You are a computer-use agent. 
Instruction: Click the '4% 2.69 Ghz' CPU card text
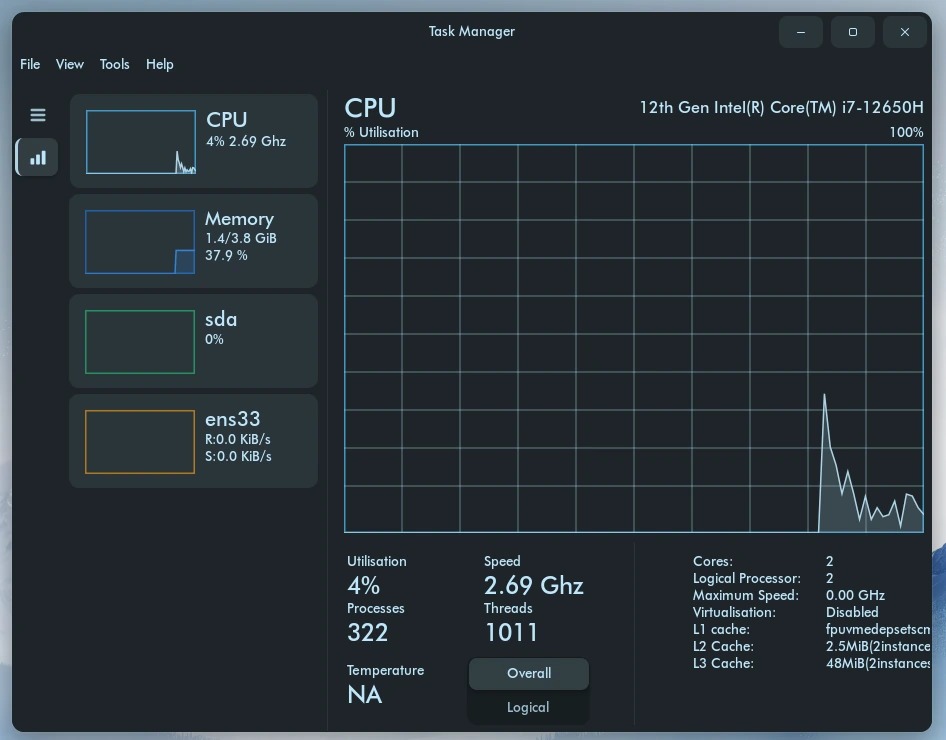coord(246,141)
